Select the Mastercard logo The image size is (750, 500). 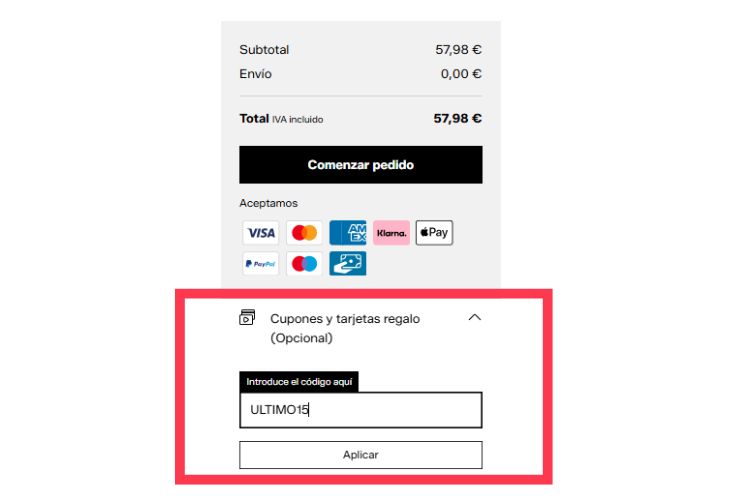(304, 233)
